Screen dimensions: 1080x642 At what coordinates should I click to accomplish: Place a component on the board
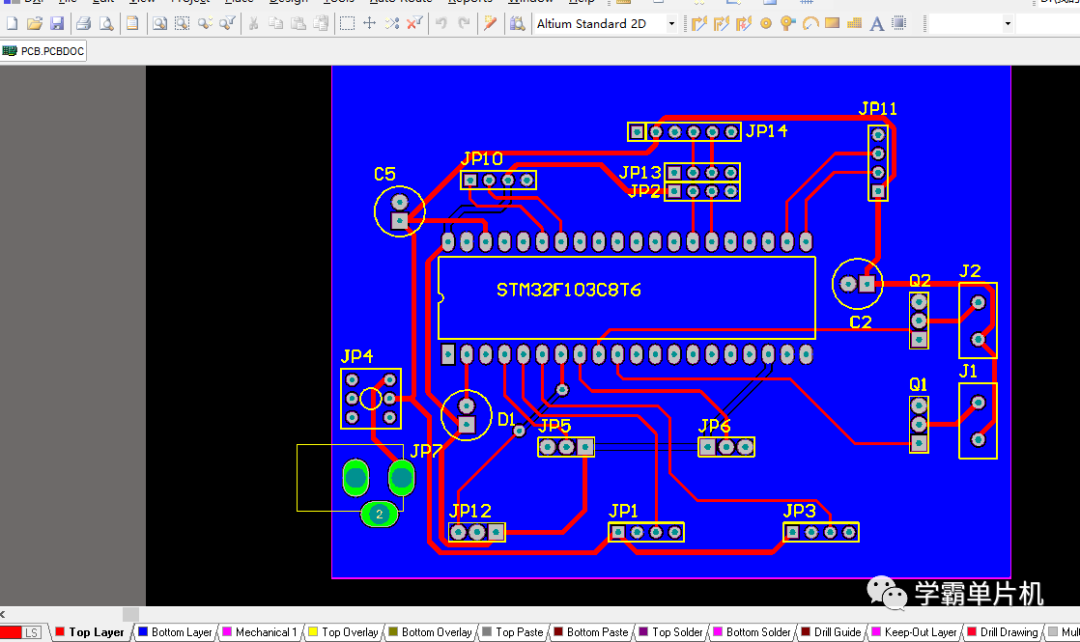tap(899, 24)
